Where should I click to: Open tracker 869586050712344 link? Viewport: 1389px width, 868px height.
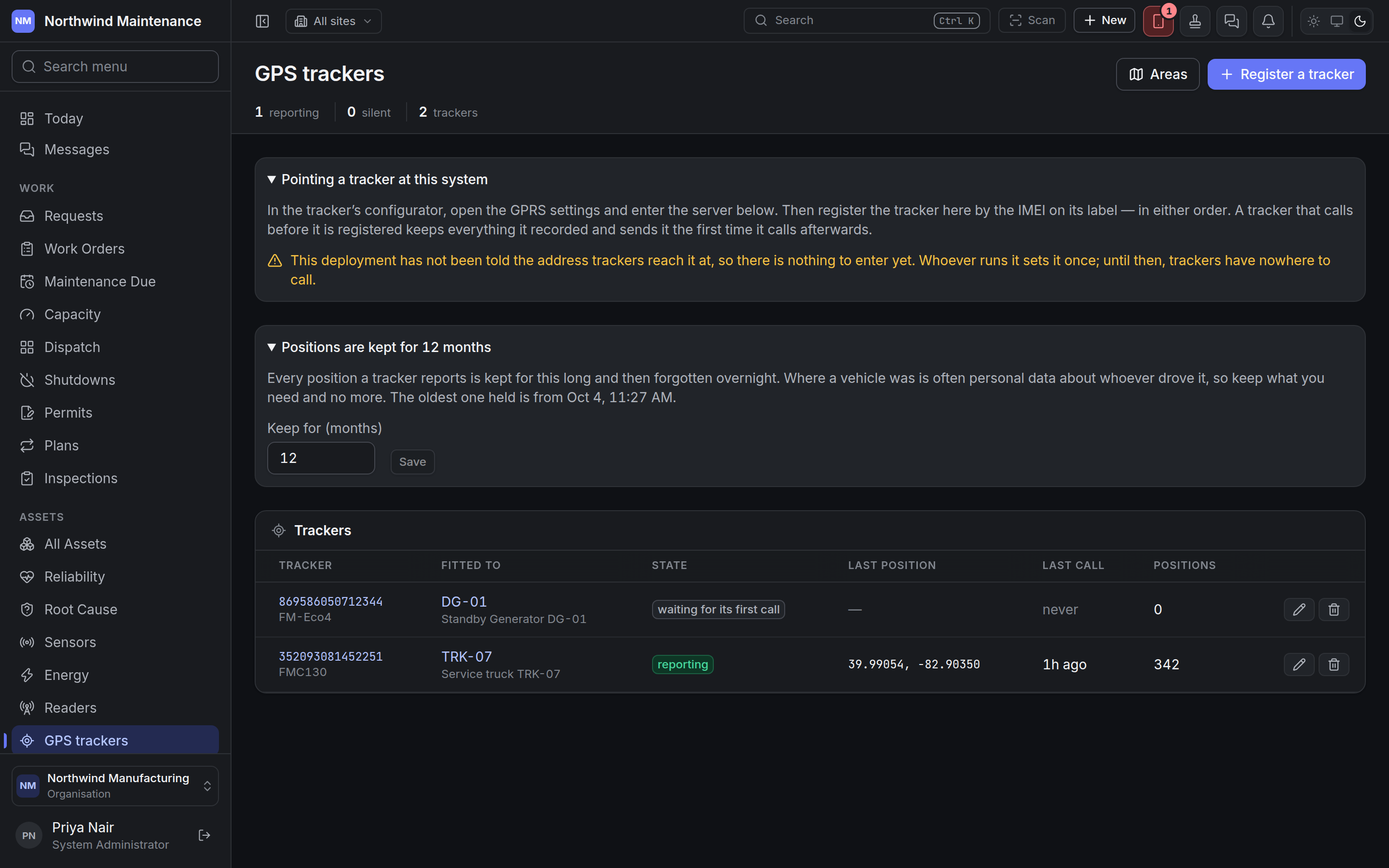[x=330, y=601]
